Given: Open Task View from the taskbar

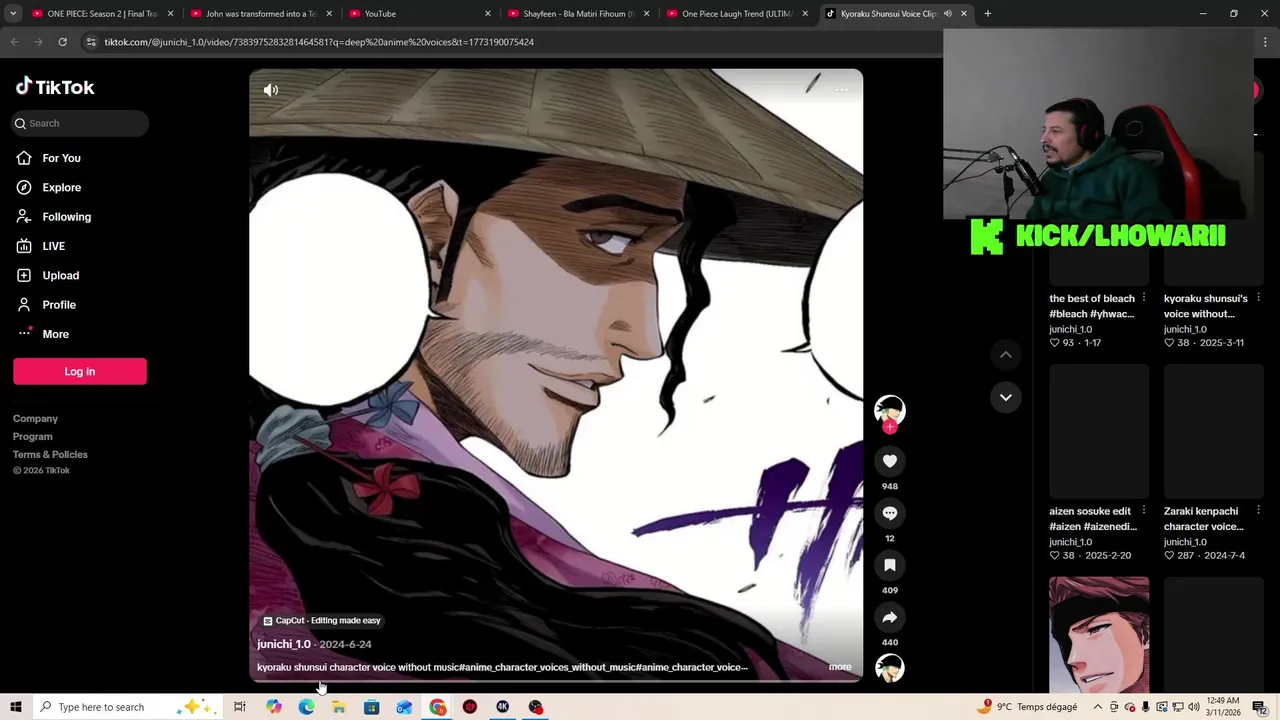Looking at the screenshot, I should [240, 707].
